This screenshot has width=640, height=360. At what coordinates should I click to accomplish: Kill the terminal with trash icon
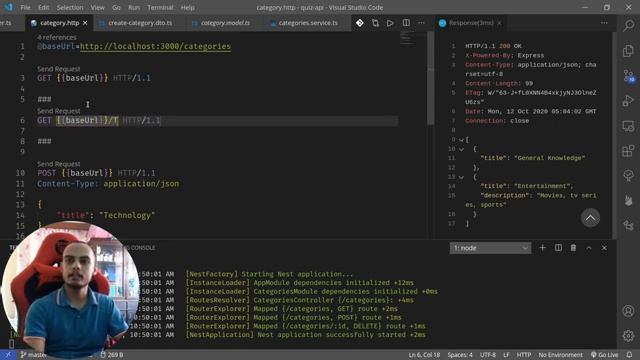coord(573,248)
